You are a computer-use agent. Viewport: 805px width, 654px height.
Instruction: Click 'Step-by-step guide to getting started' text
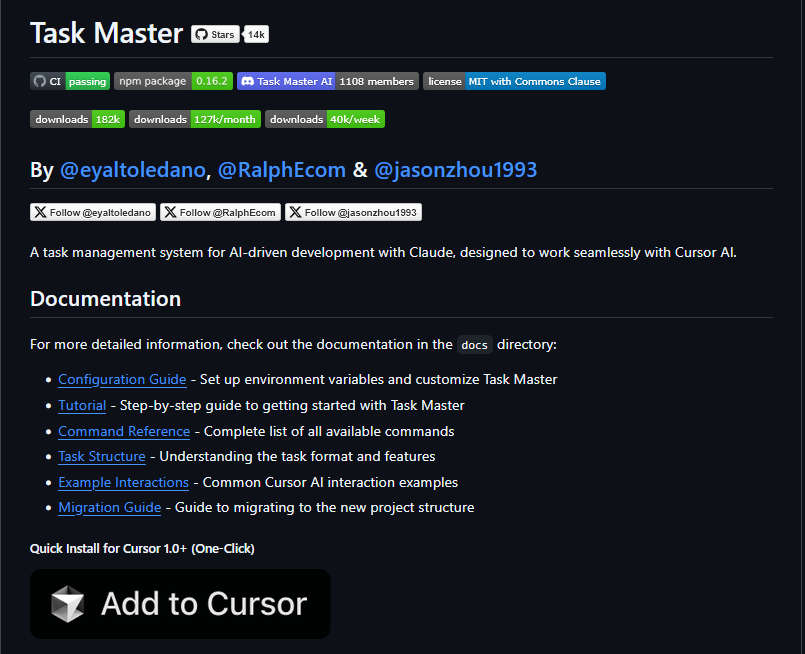[292, 406]
